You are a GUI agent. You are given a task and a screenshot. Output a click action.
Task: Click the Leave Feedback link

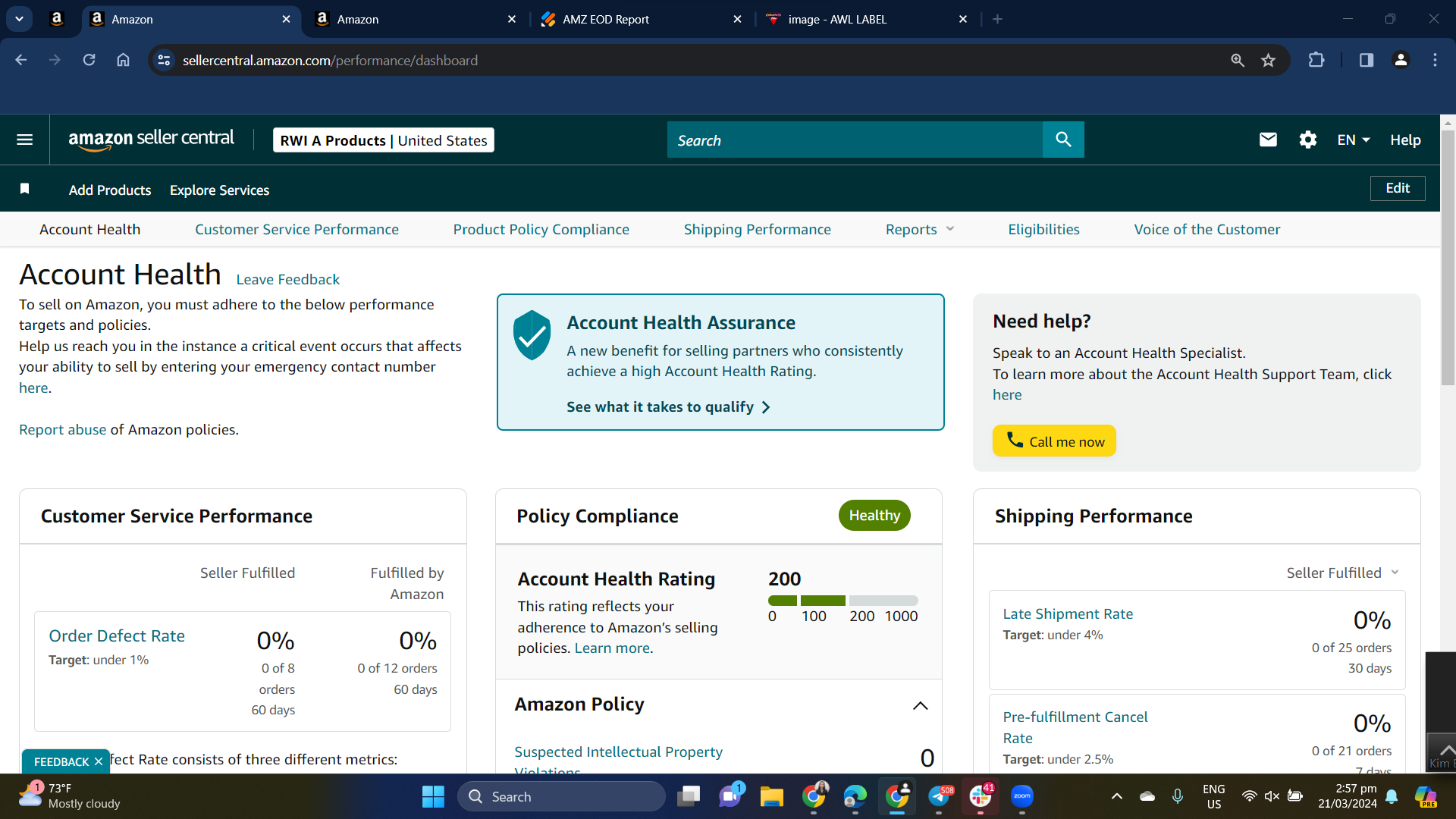pos(288,279)
